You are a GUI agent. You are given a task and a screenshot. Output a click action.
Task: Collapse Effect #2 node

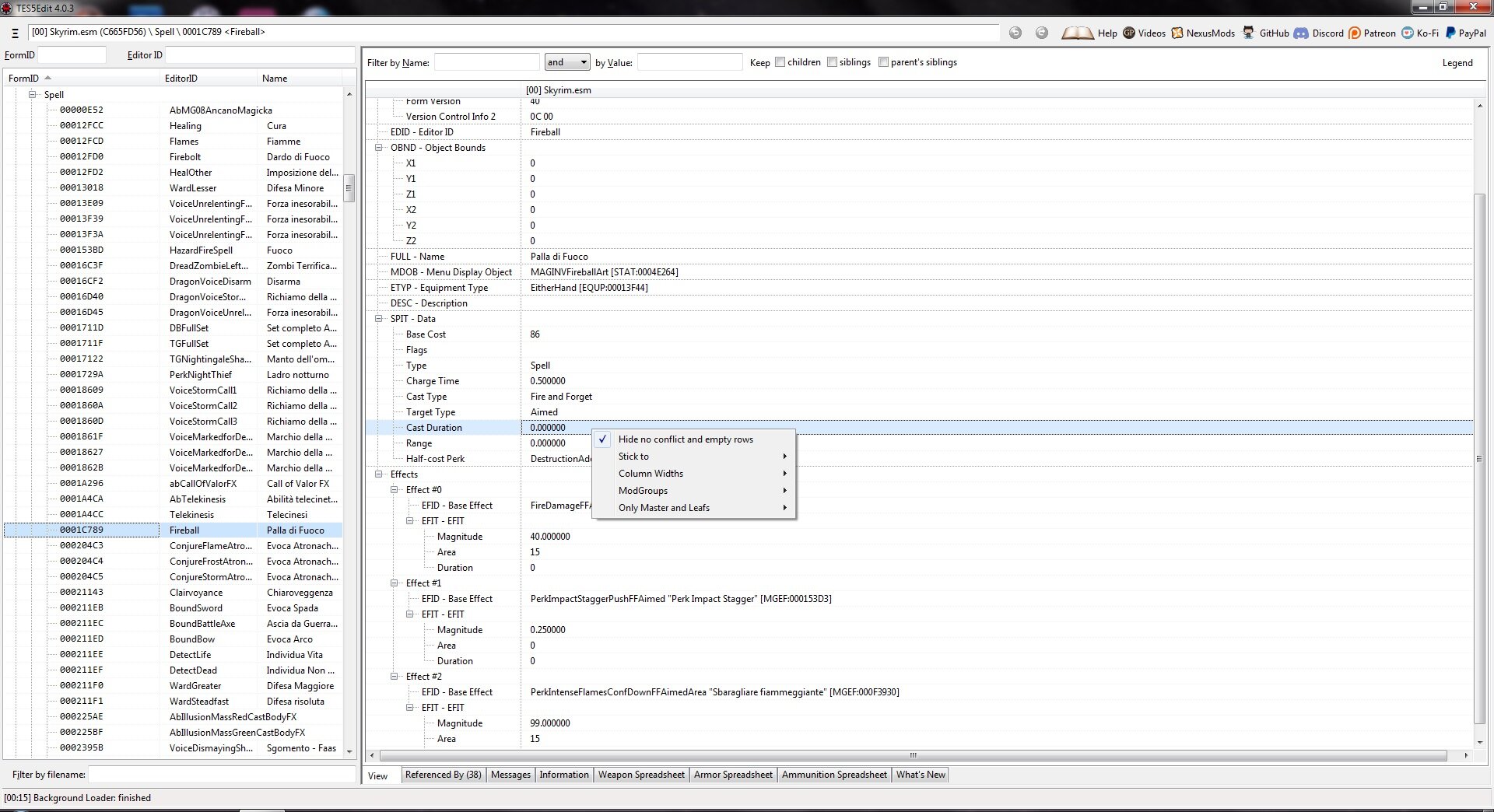[395, 677]
